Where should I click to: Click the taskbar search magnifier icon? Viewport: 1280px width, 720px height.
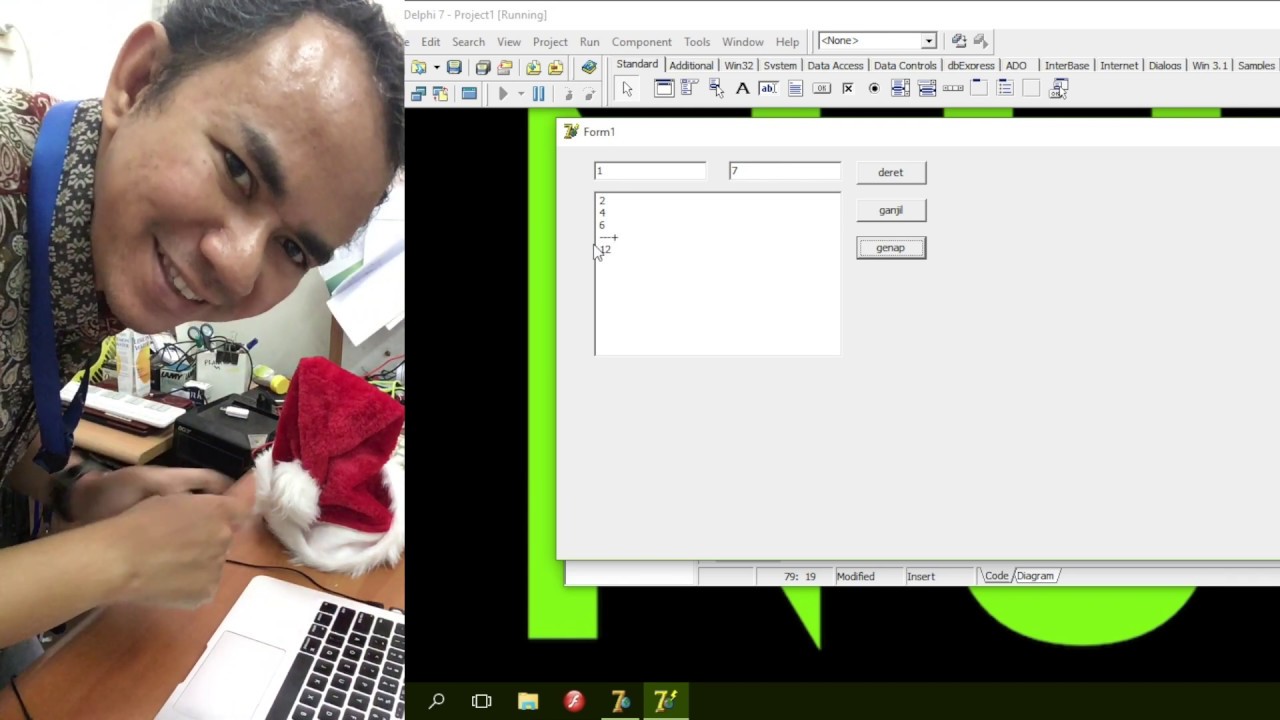click(436, 701)
